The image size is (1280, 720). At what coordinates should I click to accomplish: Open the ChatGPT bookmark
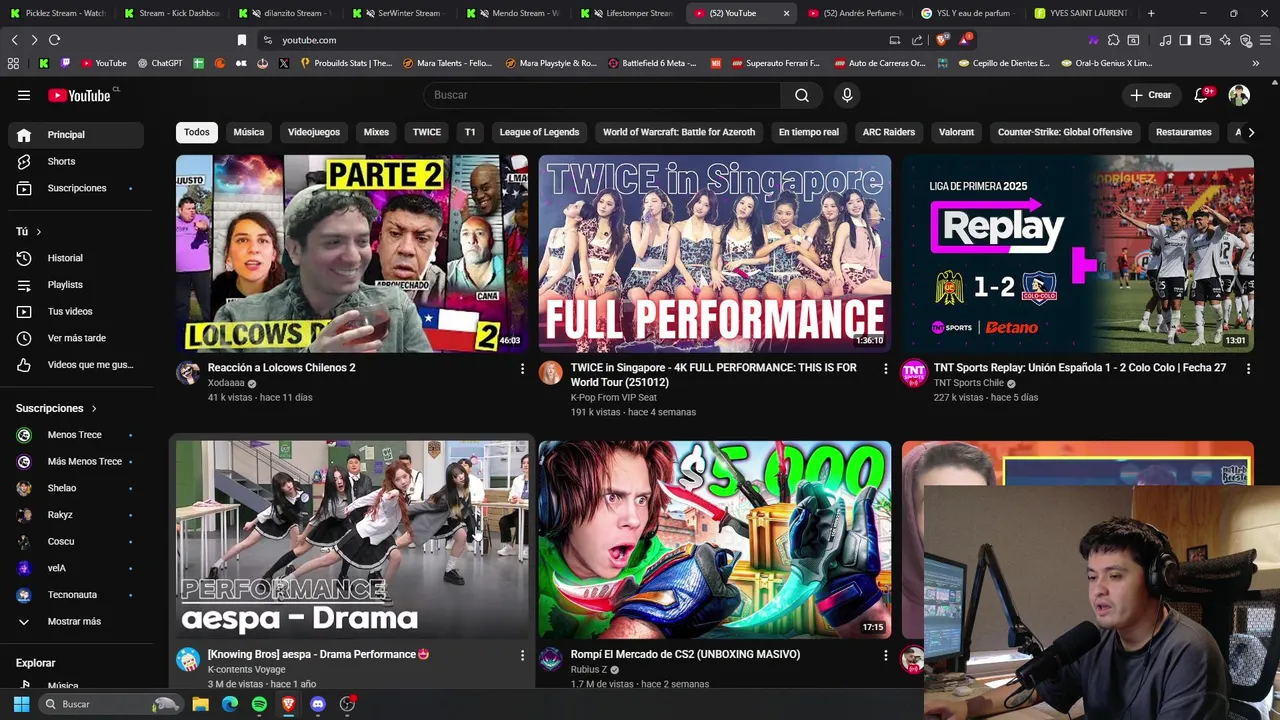(x=159, y=63)
